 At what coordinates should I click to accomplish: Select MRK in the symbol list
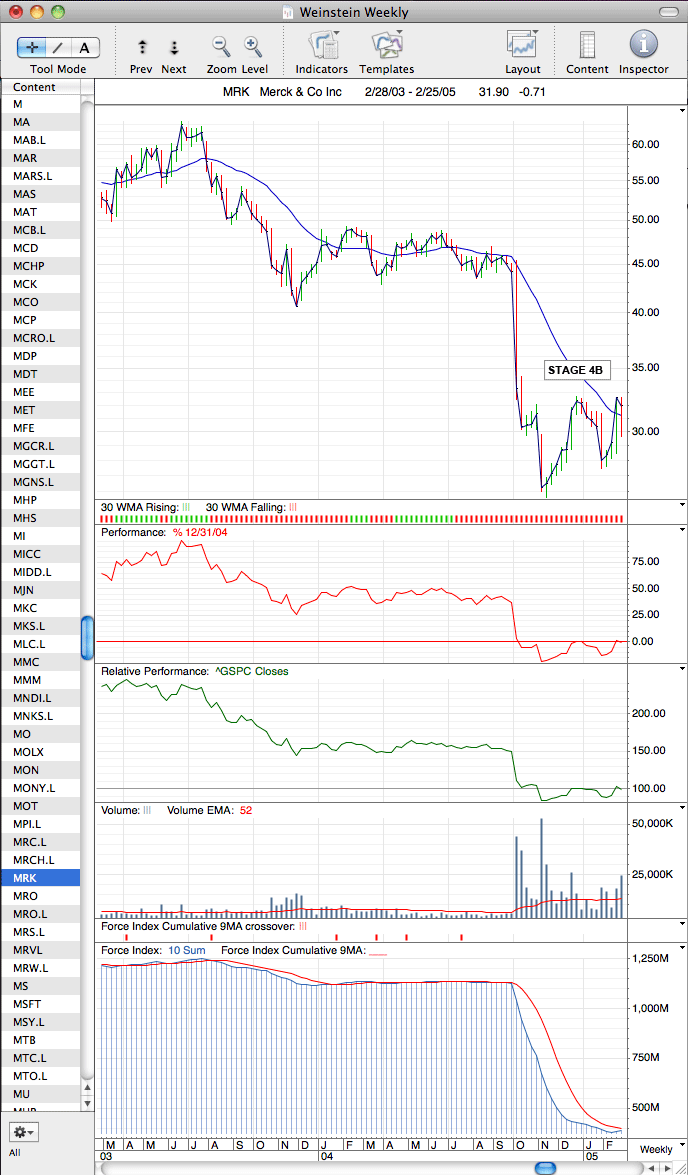[40, 878]
